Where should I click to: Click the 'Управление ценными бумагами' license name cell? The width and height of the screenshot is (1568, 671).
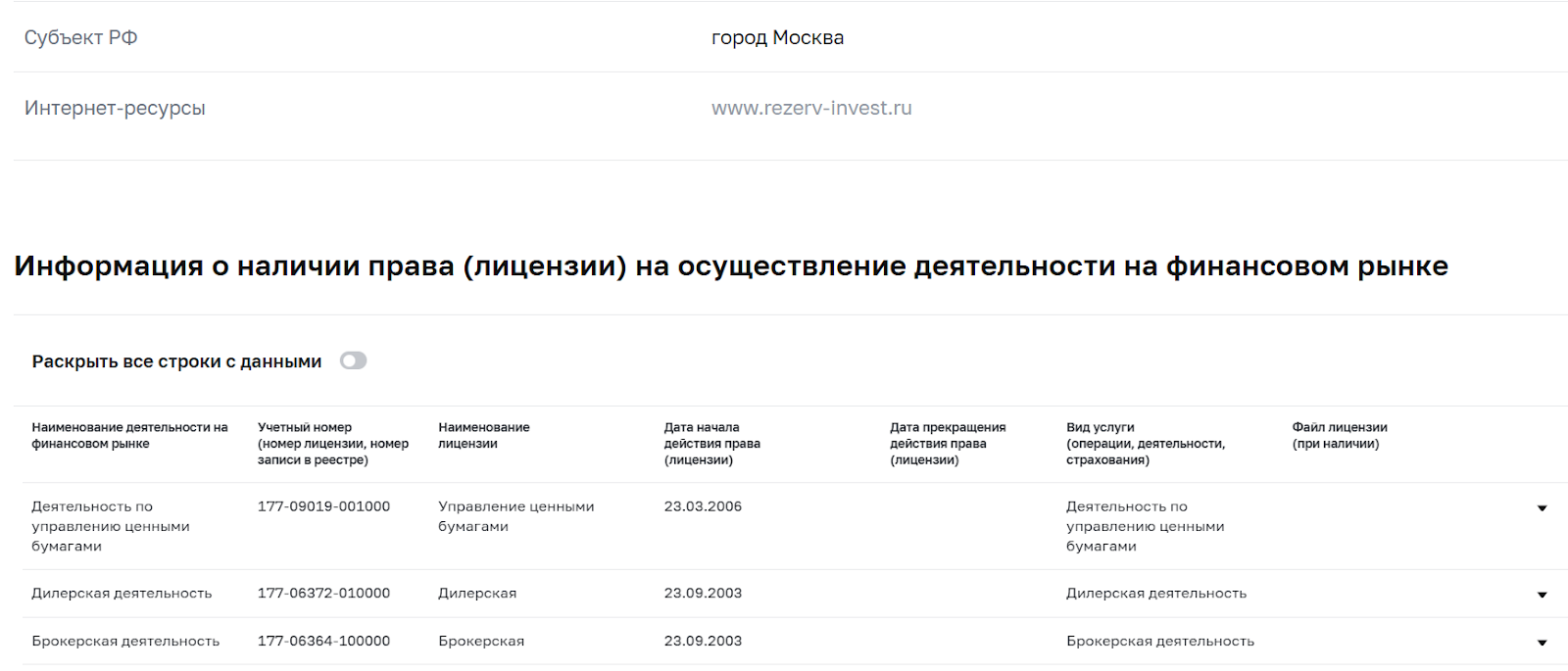tap(515, 516)
